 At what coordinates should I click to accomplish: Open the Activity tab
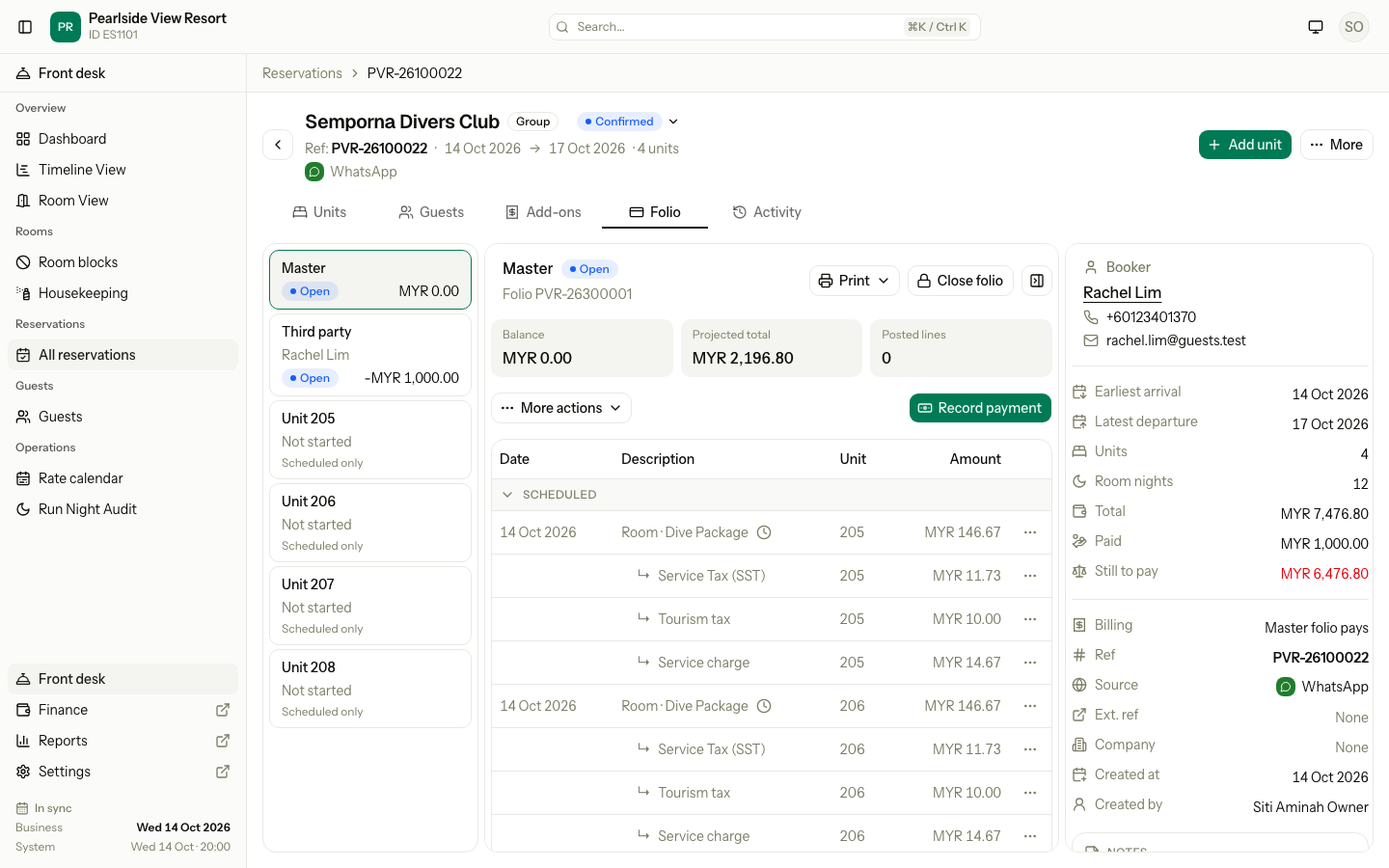(767, 212)
